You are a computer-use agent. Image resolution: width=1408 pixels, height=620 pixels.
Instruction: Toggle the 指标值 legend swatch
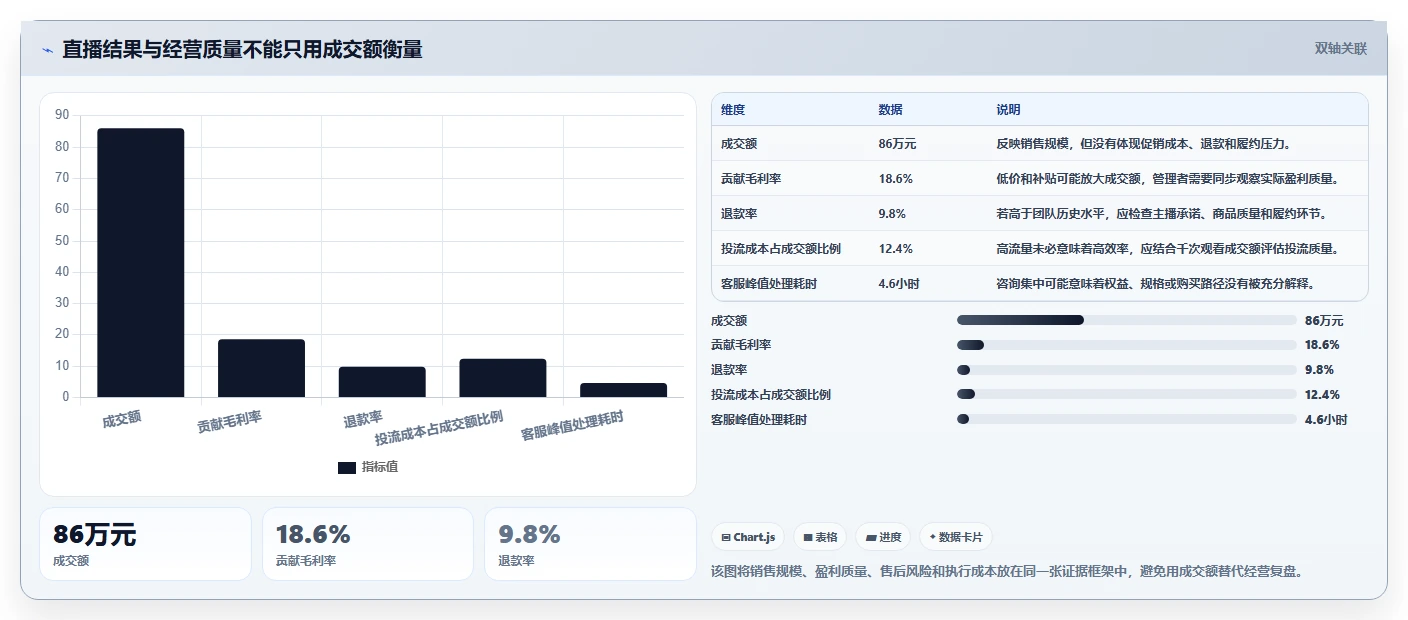pos(346,467)
